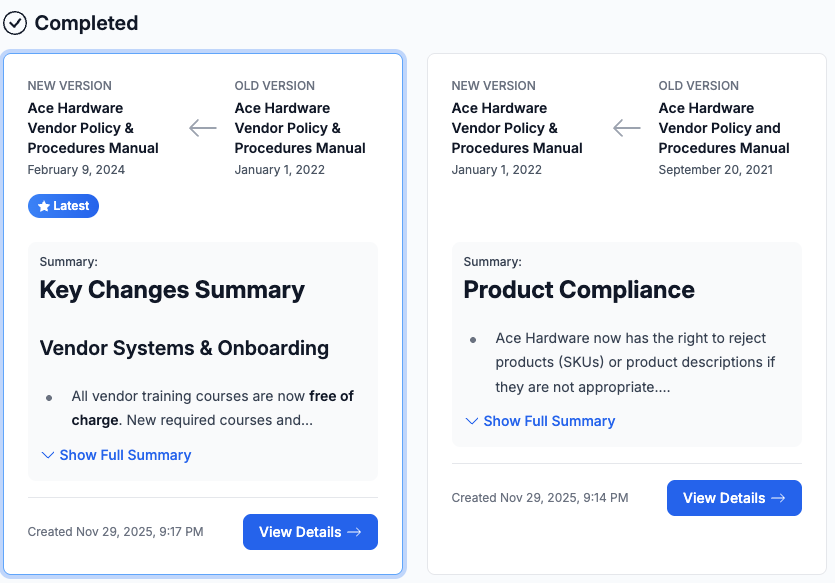Click the NEW VERSION label on the left card
This screenshot has width=835, height=583.
(71, 86)
